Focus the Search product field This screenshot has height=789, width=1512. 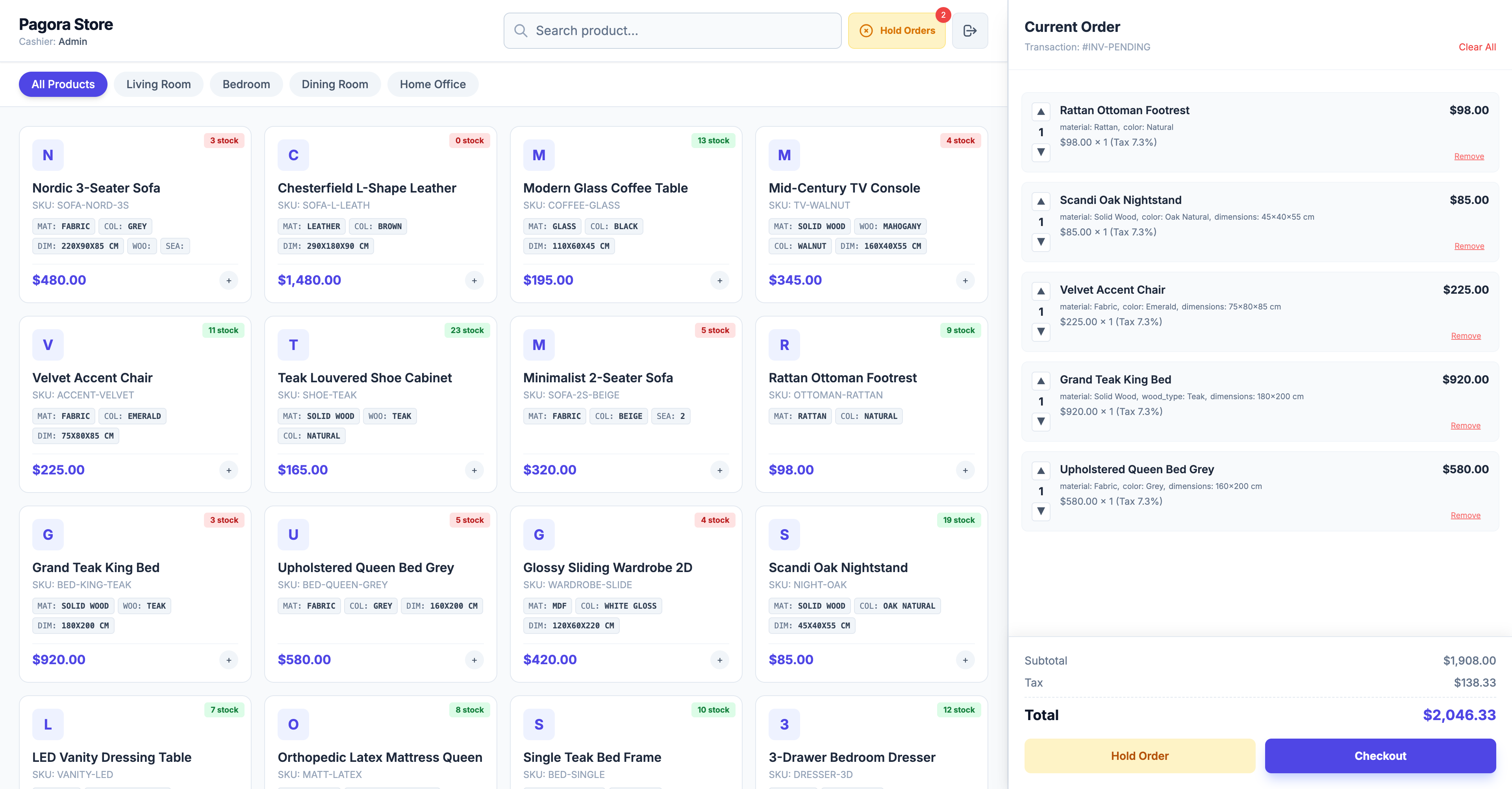673,31
